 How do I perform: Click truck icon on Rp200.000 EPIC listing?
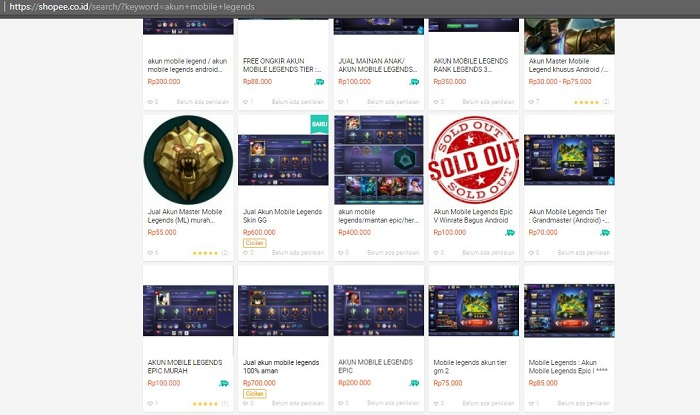(x=414, y=383)
